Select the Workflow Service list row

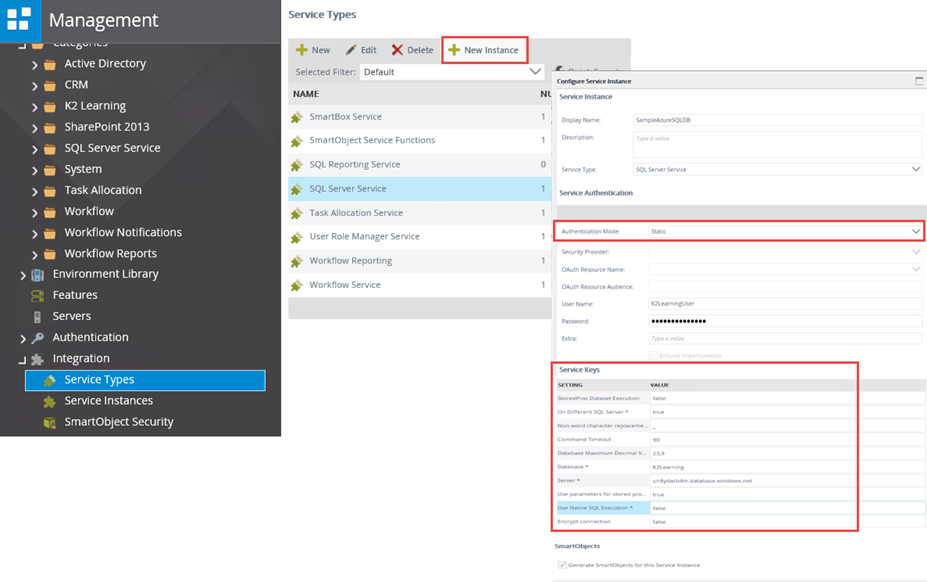click(x=420, y=285)
